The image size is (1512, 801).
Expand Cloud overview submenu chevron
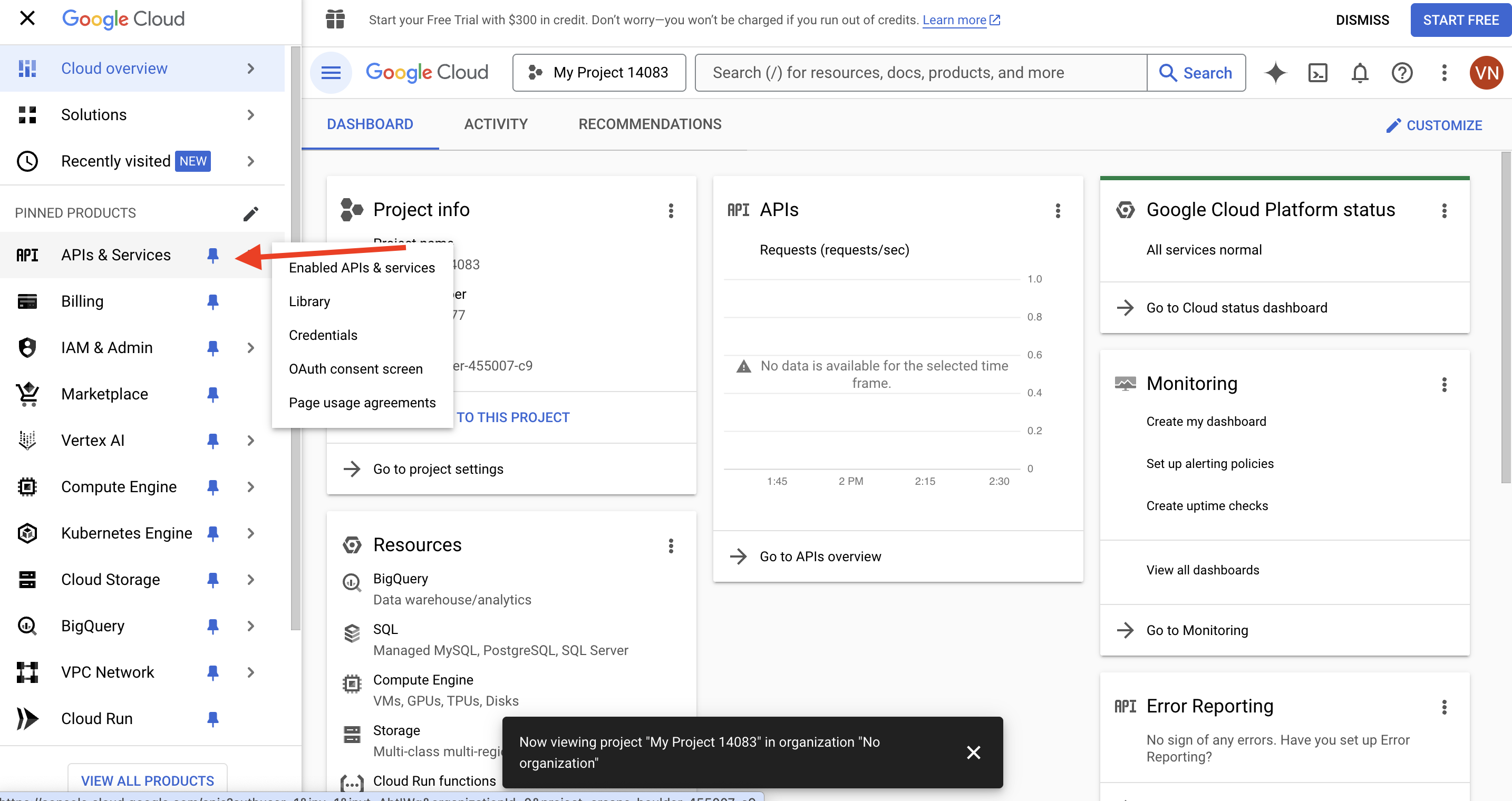point(250,69)
